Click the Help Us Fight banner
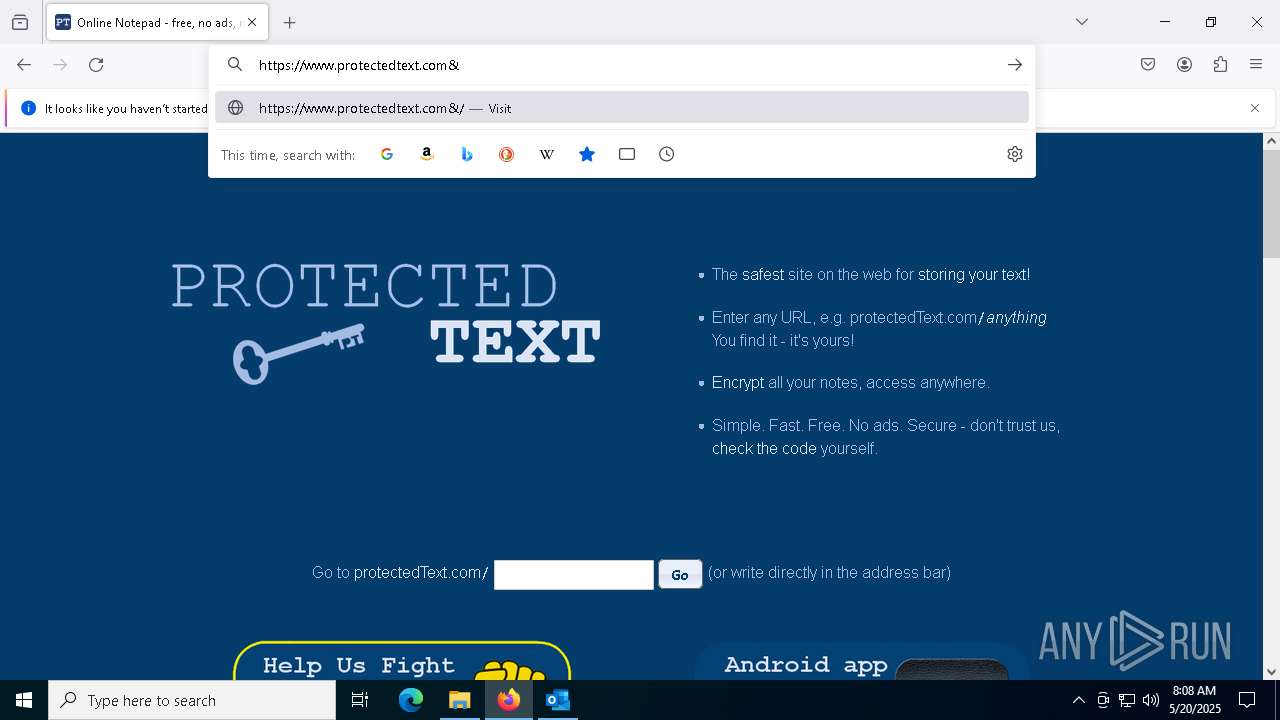The image size is (1280, 720). [402, 661]
